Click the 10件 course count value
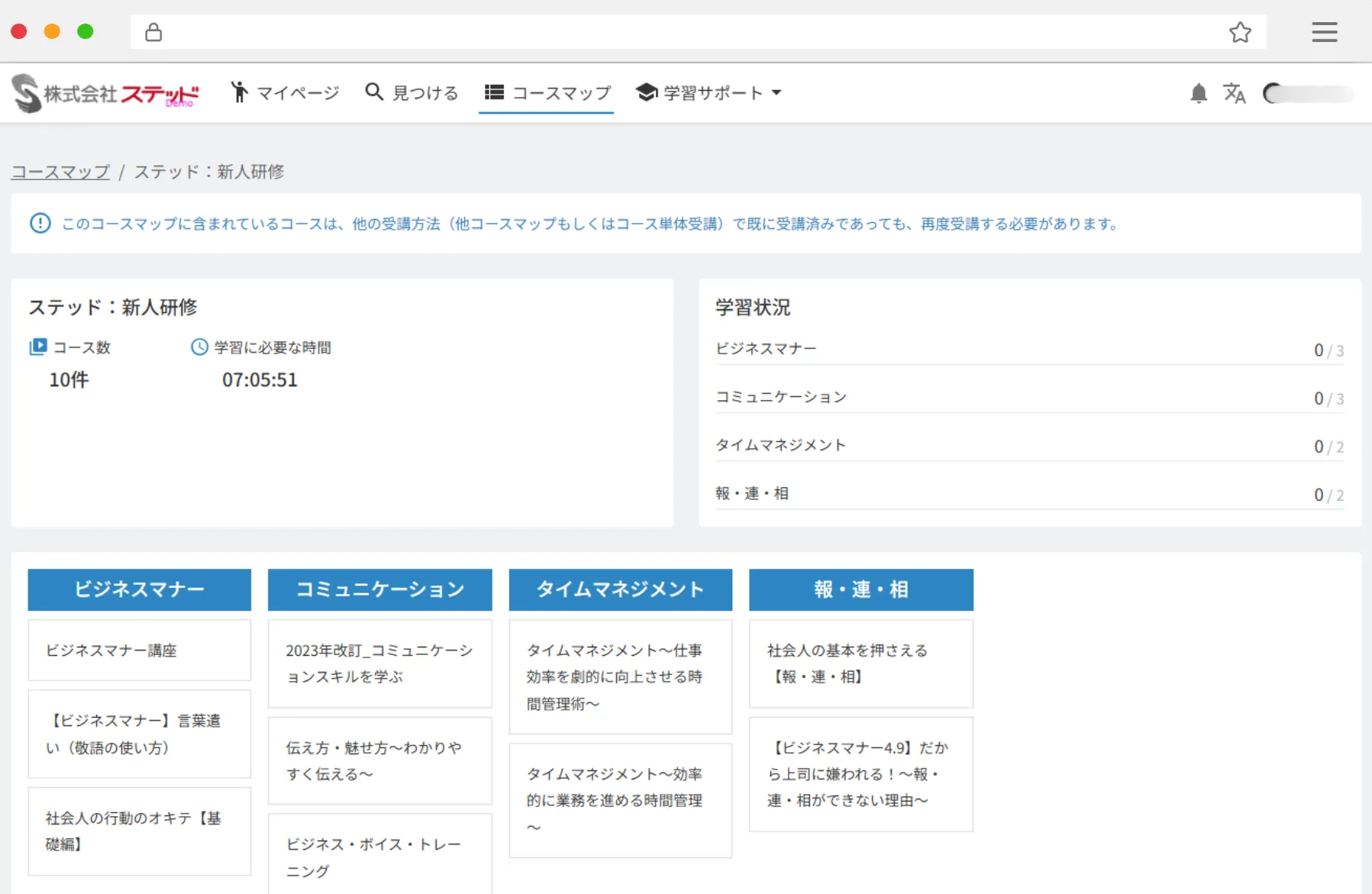Screen dimensions: 1372x894 pos(69,379)
